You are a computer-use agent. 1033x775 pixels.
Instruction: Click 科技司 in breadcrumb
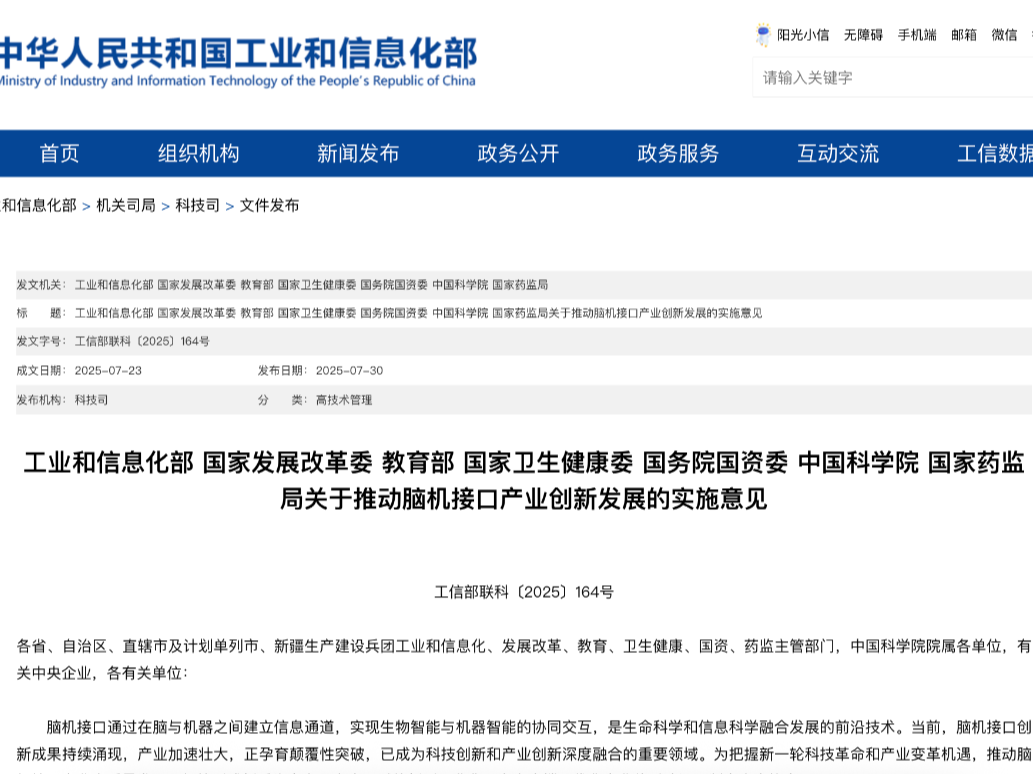click(x=198, y=206)
